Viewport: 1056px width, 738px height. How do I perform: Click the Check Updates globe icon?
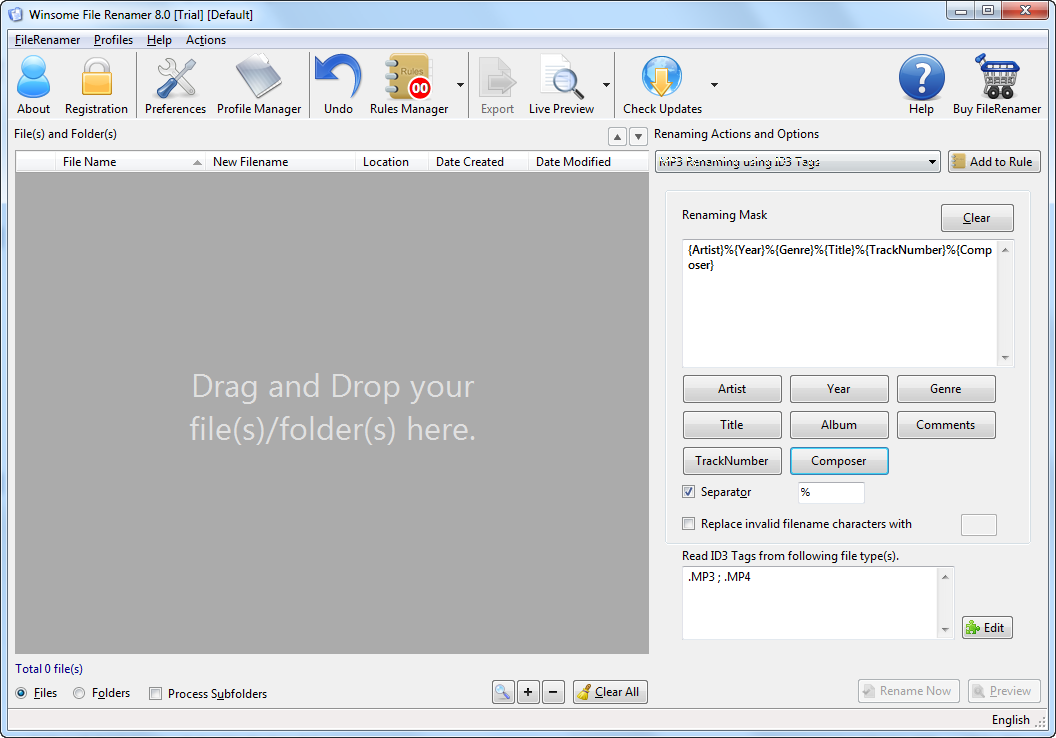tap(662, 85)
